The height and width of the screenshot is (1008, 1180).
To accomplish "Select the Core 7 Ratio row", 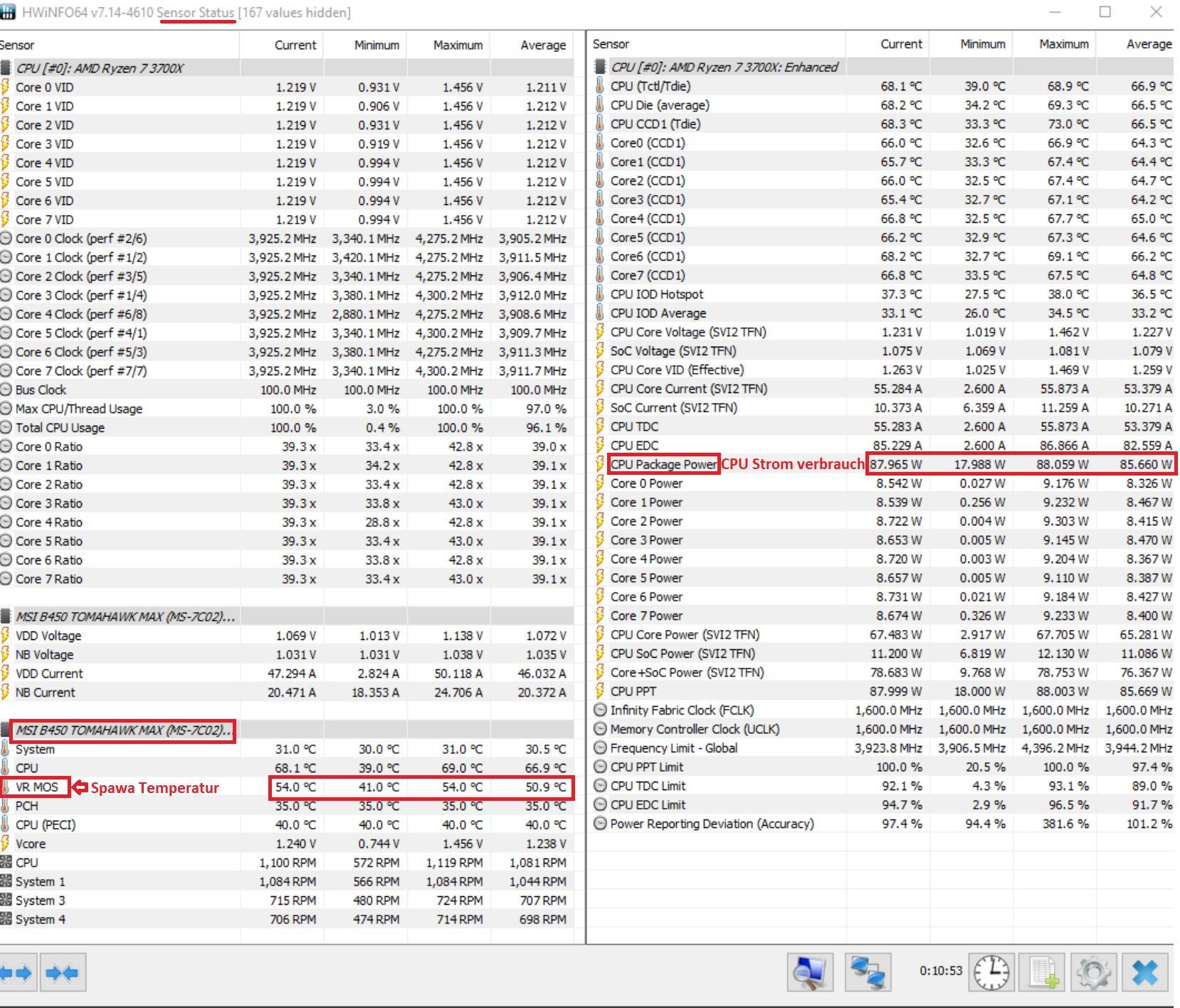I will point(287,579).
